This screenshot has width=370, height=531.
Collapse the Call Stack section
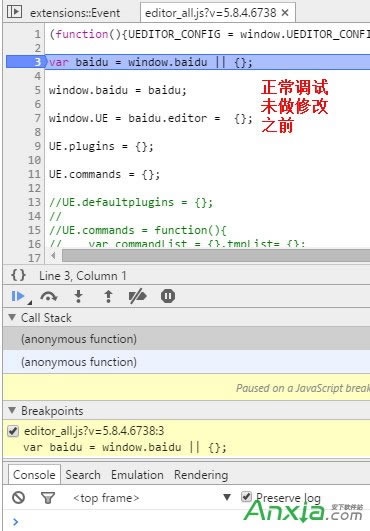click(x=12, y=317)
